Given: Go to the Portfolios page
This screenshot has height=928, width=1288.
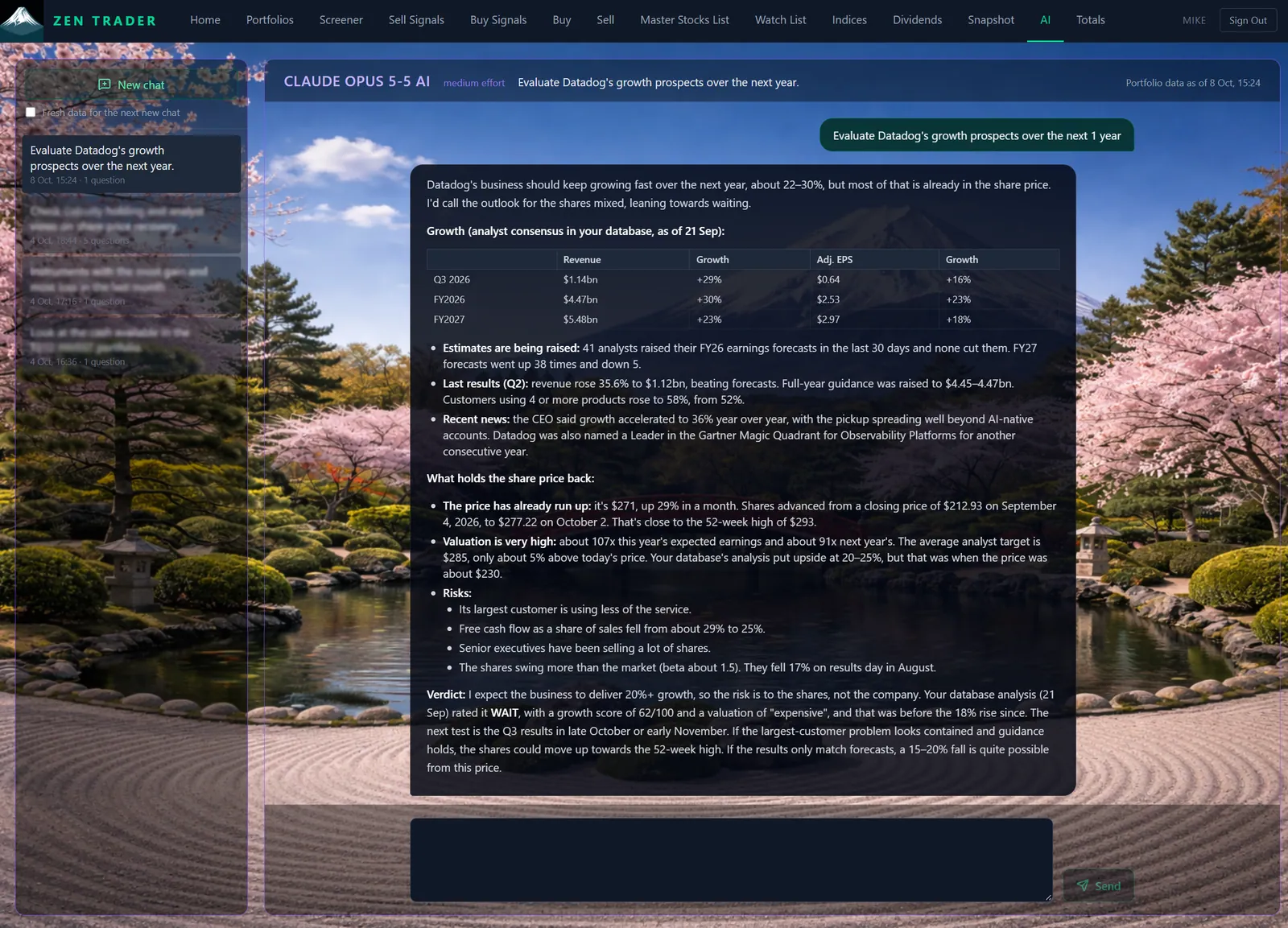Looking at the screenshot, I should 270,20.
